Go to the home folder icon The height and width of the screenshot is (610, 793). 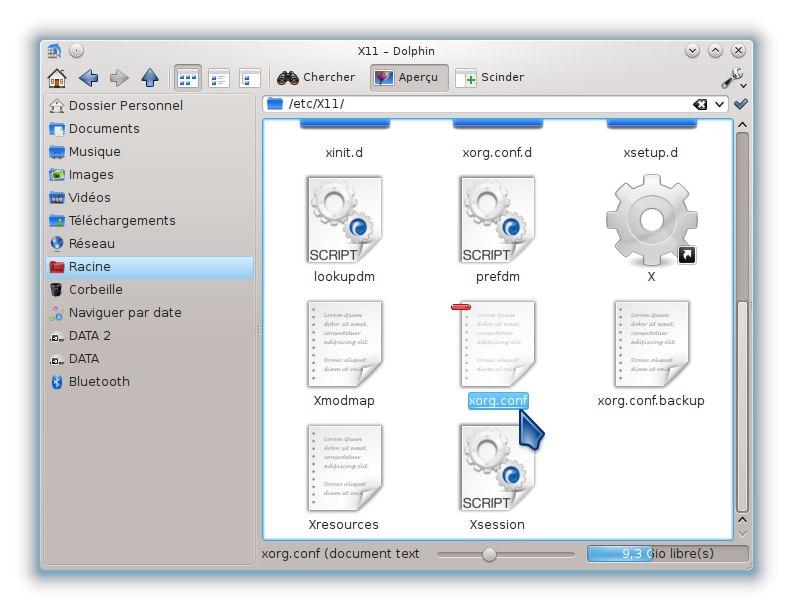(x=57, y=77)
